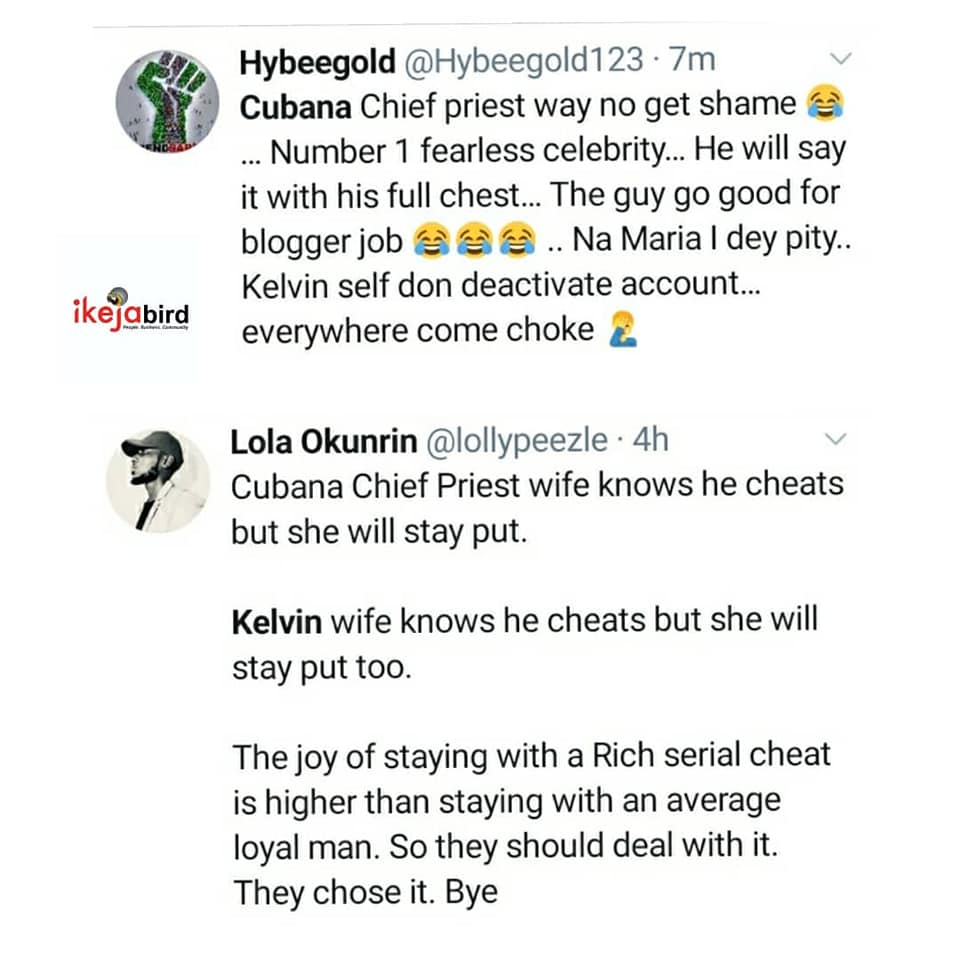Click the bold 'Kelvin' keyword in second tweet
This screenshot has height=960, width=960.
tap(277, 621)
